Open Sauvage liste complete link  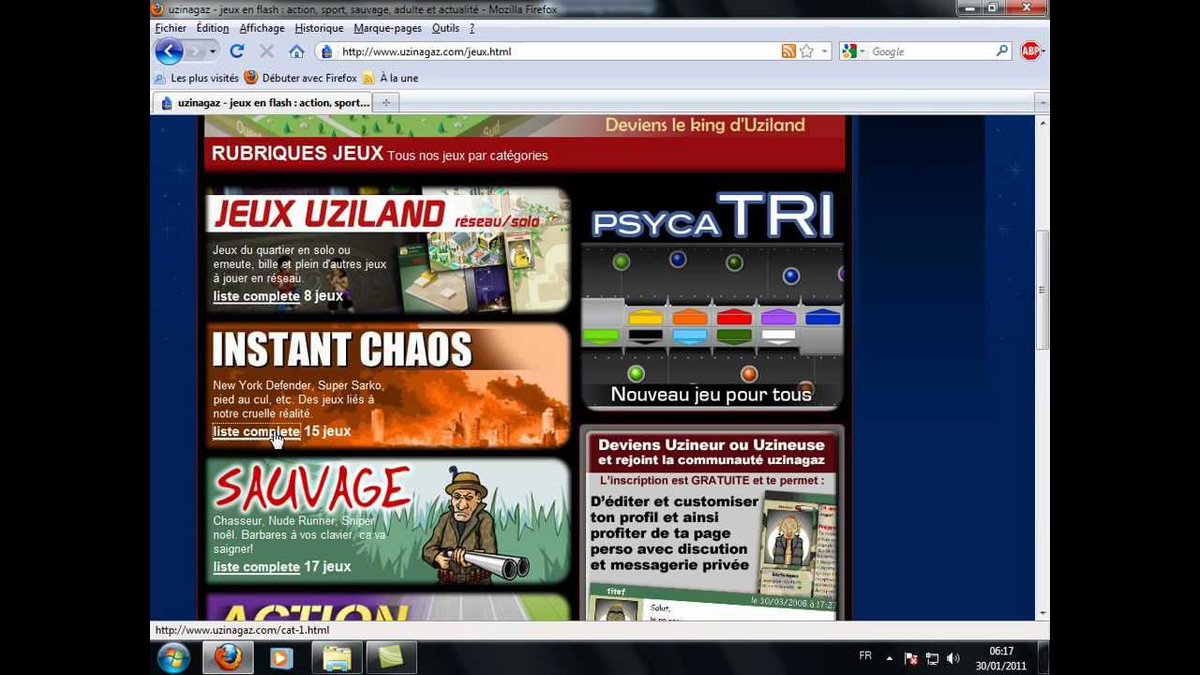coord(256,567)
